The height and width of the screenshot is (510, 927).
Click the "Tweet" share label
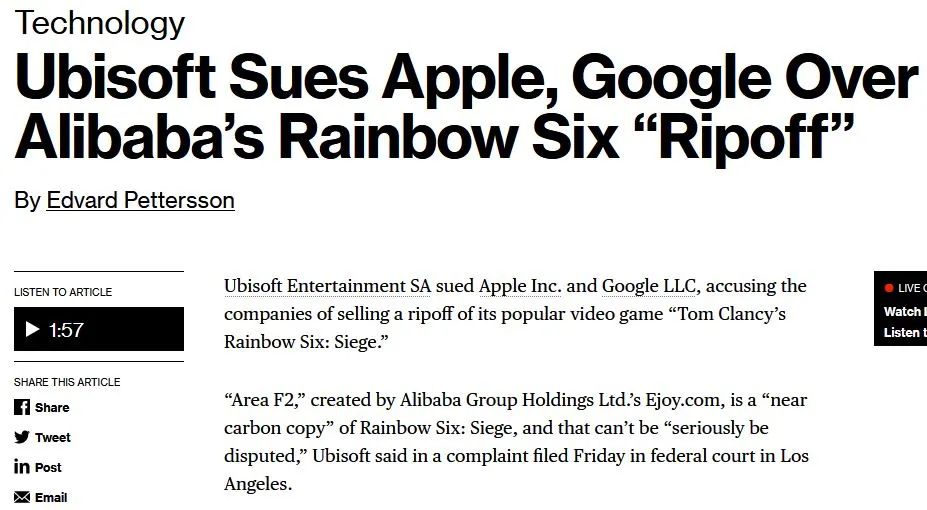point(53,437)
